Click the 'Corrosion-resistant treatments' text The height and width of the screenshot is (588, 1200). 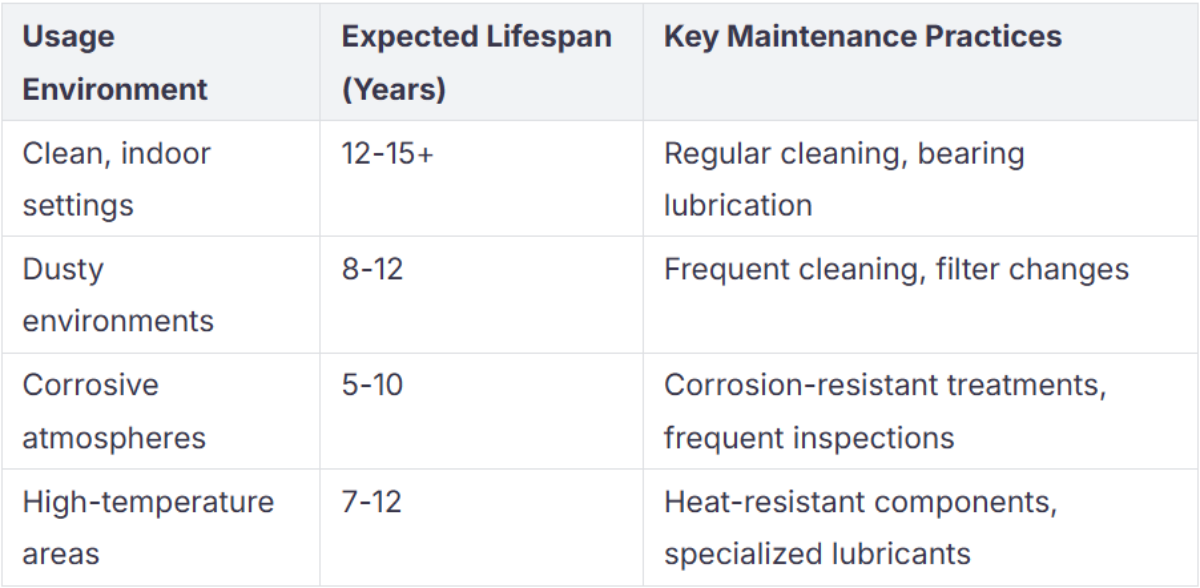(884, 385)
